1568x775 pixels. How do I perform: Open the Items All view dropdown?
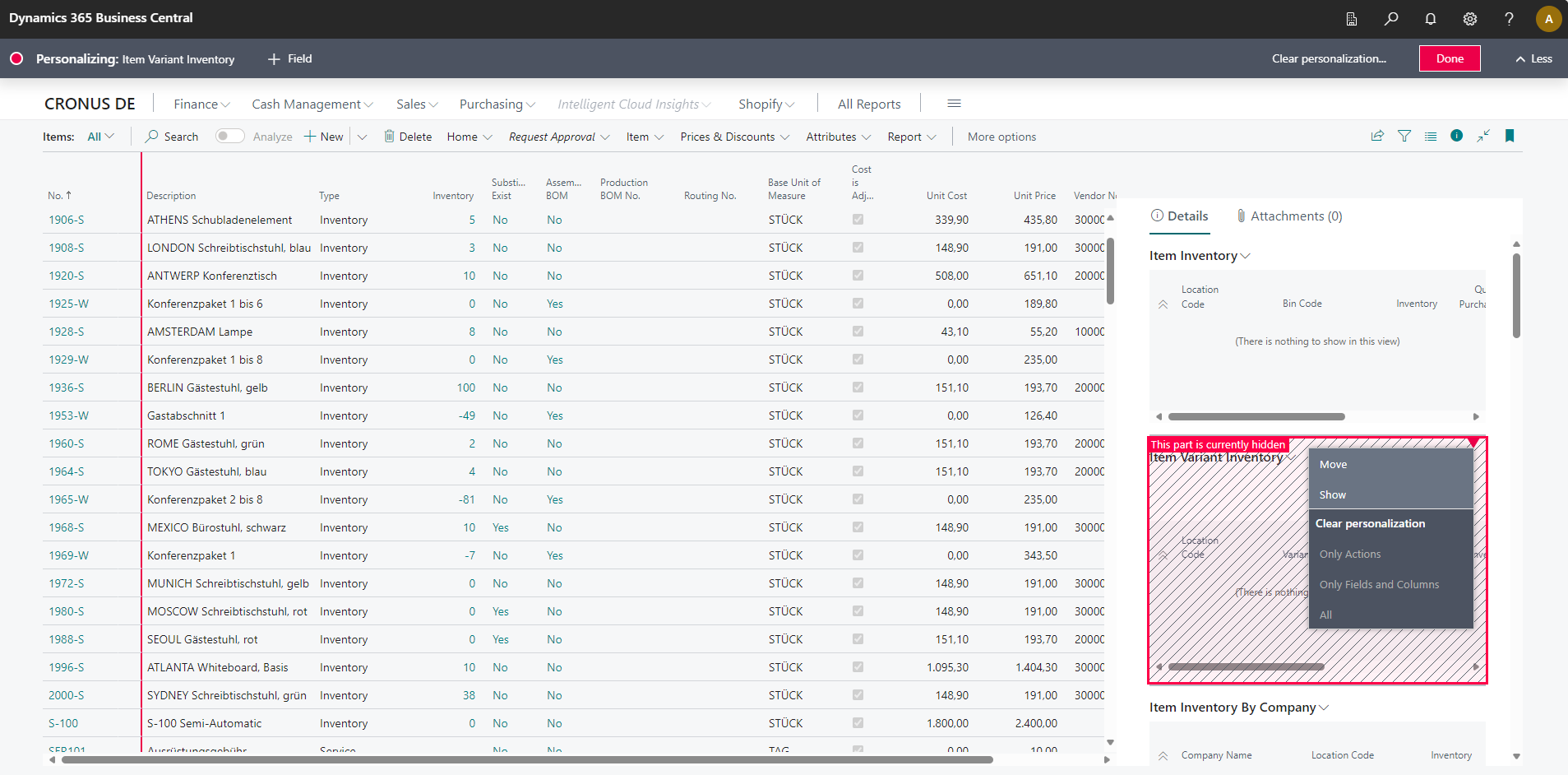coord(101,137)
